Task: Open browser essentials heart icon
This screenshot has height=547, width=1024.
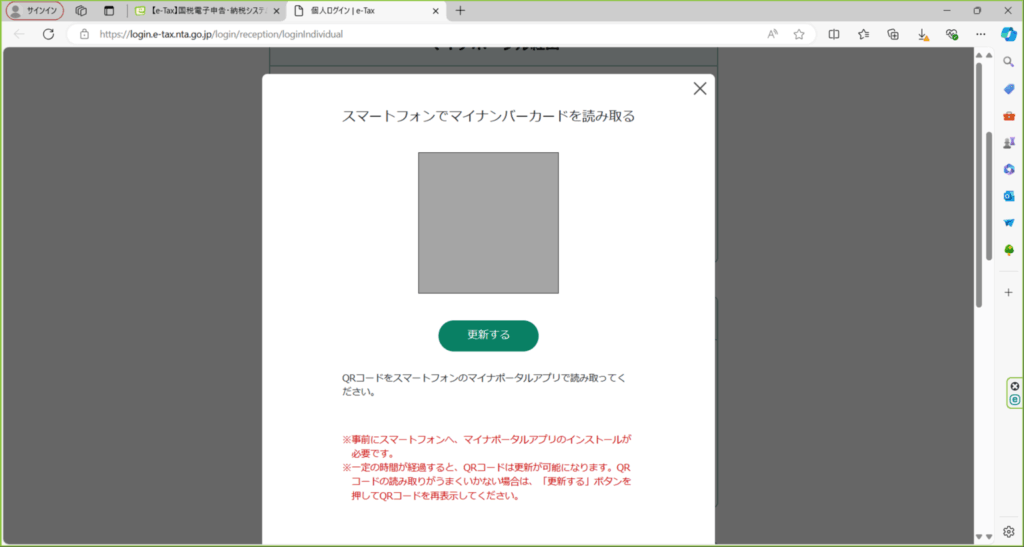Action: pyautogui.click(x=952, y=34)
